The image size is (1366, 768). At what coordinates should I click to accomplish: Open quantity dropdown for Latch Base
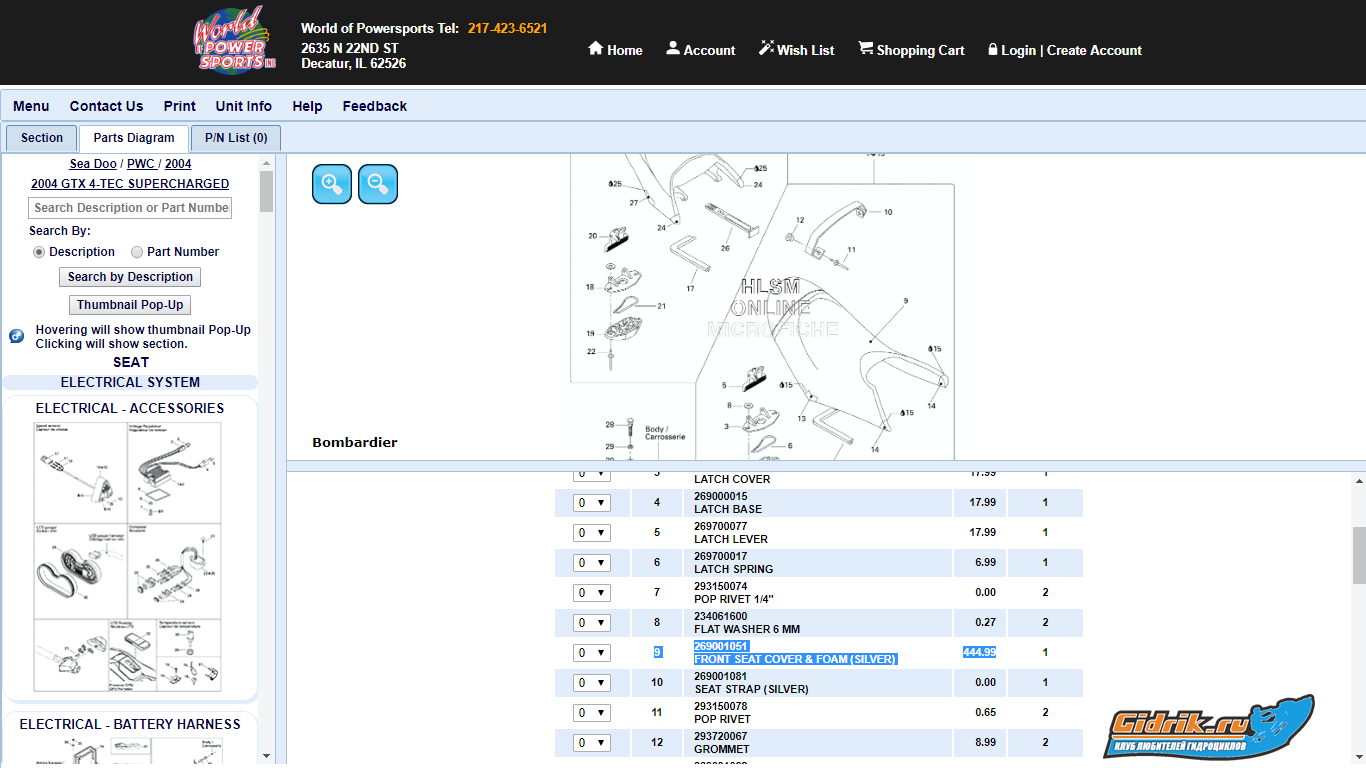pos(592,503)
